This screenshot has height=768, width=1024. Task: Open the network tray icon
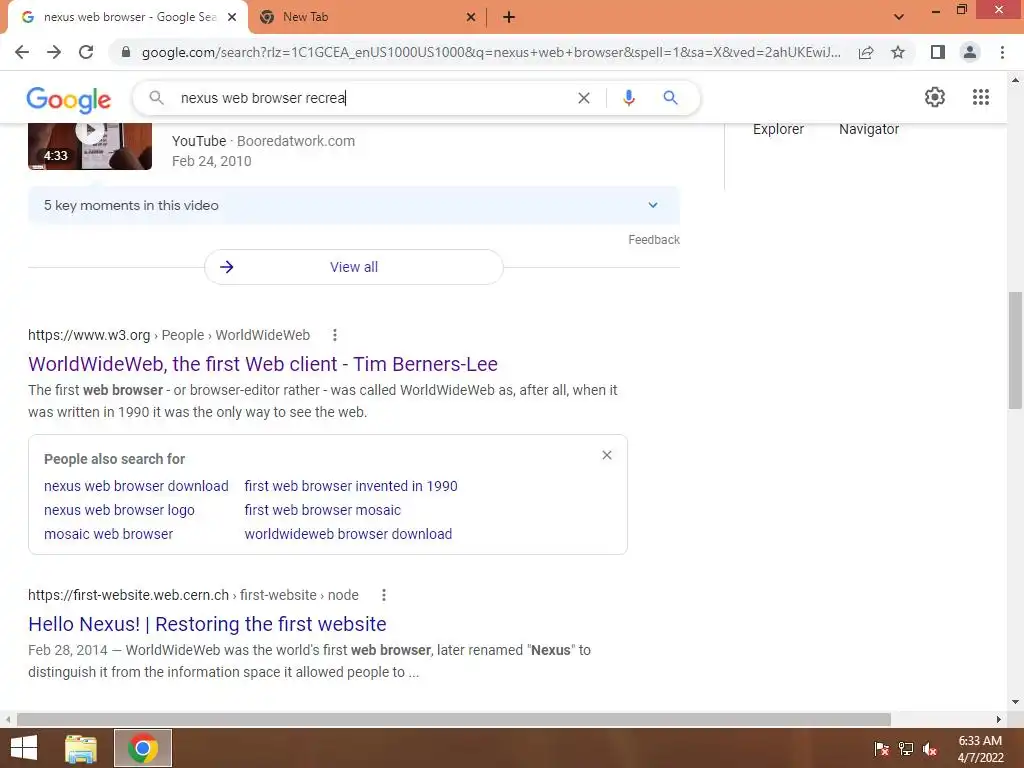click(906, 749)
